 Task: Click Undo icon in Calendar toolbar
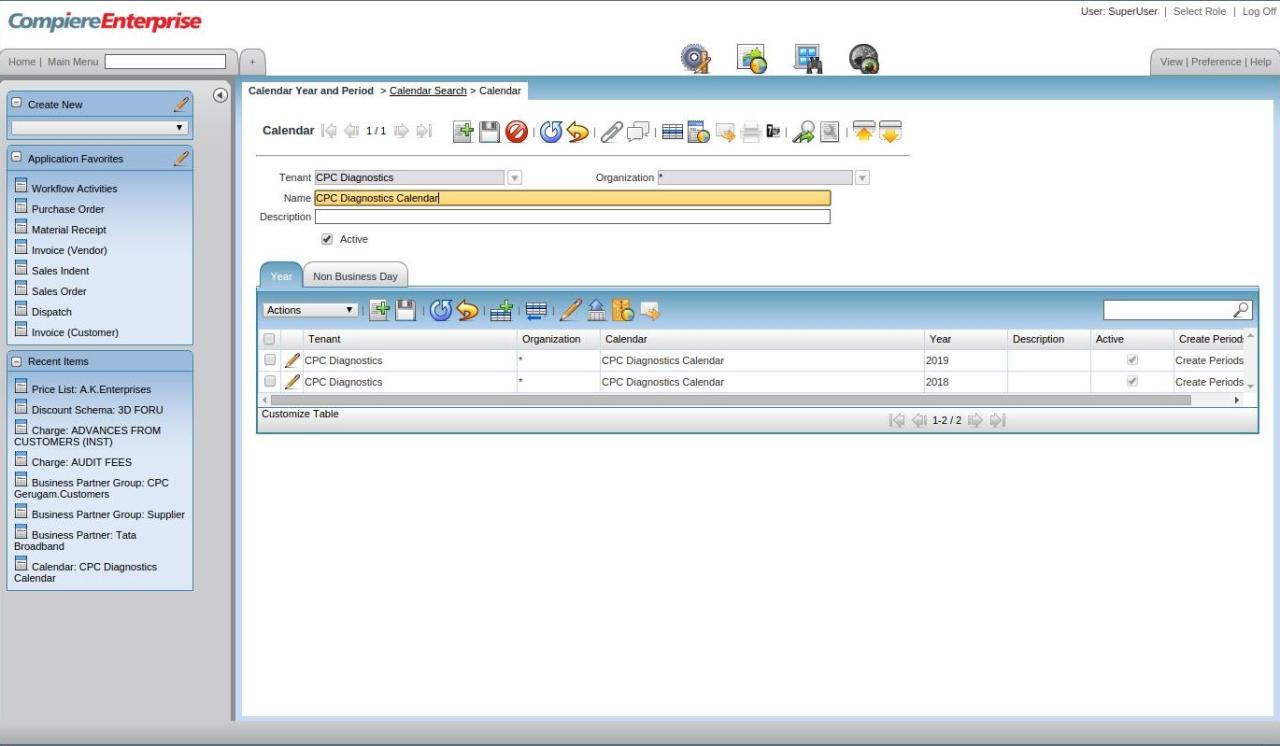click(x=577, y=131)
